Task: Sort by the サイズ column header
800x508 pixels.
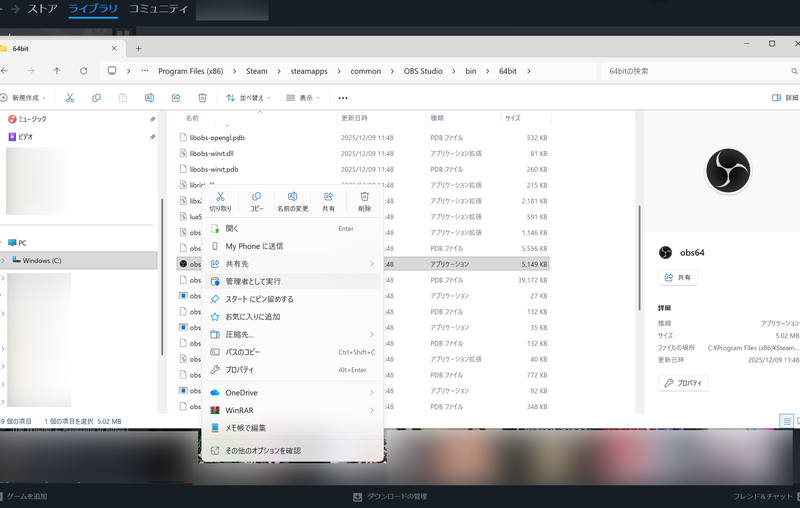Action: point(513,118)
